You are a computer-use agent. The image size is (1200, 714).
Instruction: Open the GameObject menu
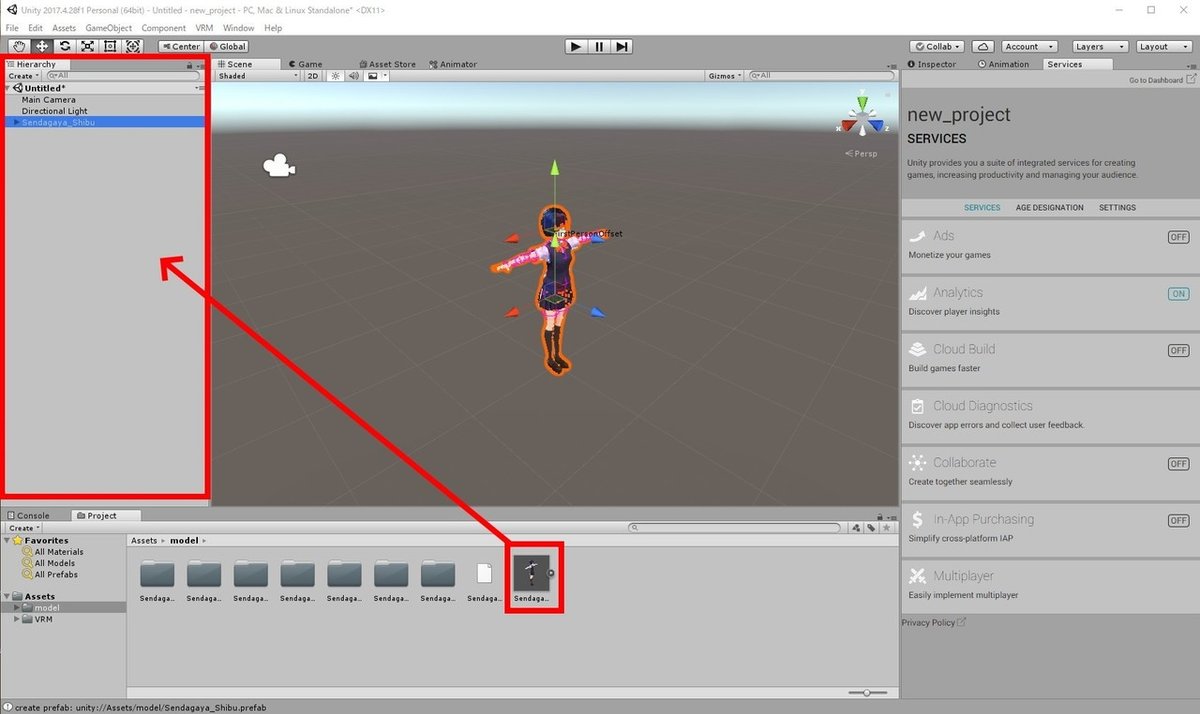pos(109,28)
